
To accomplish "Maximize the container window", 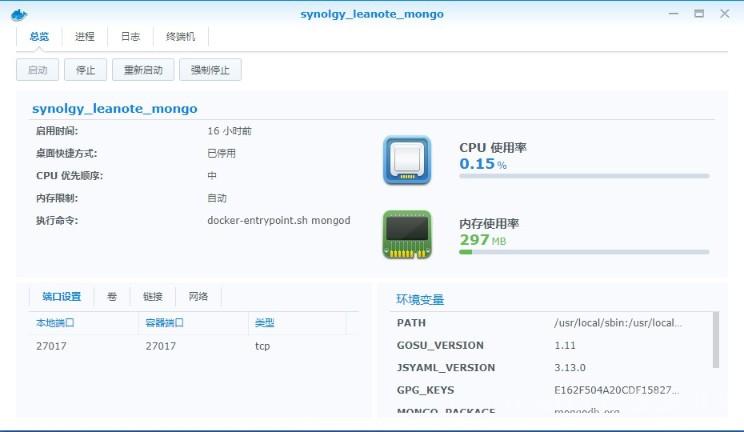I will click(x=699, y=14).
